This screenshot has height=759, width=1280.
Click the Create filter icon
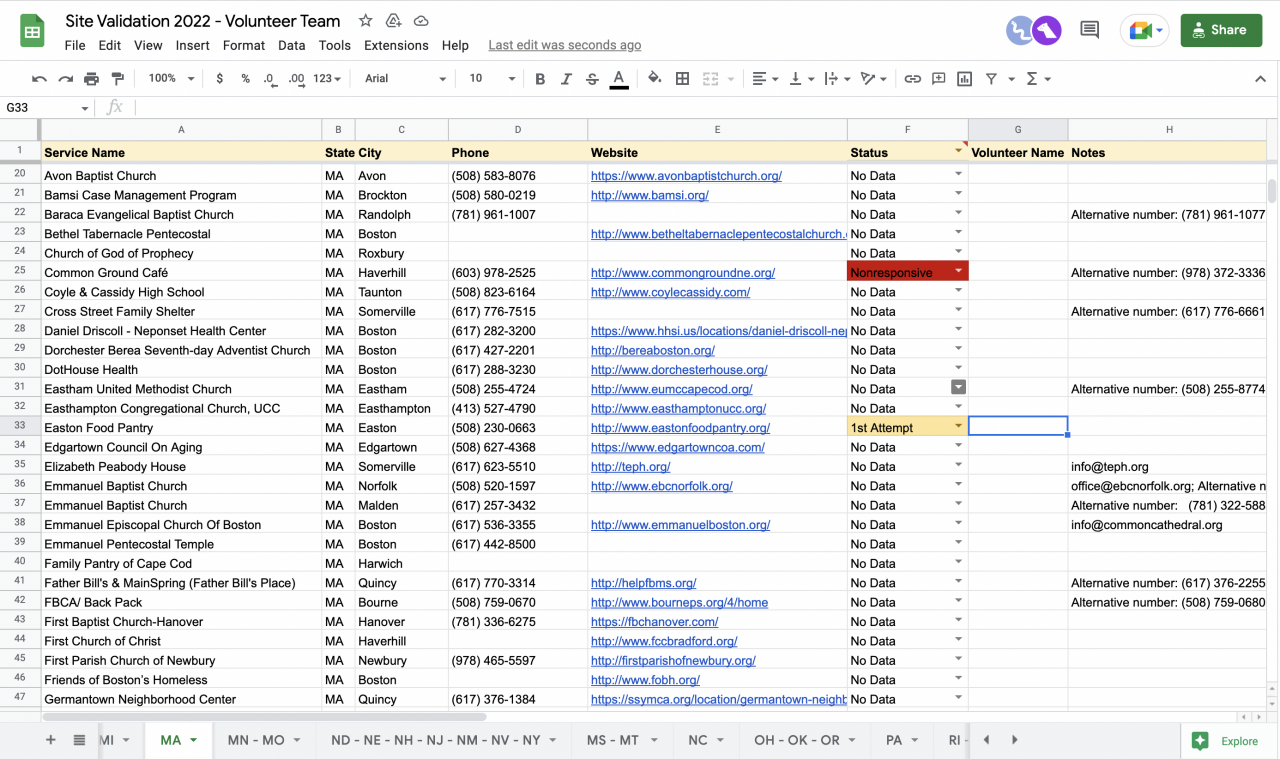[992, 79]
